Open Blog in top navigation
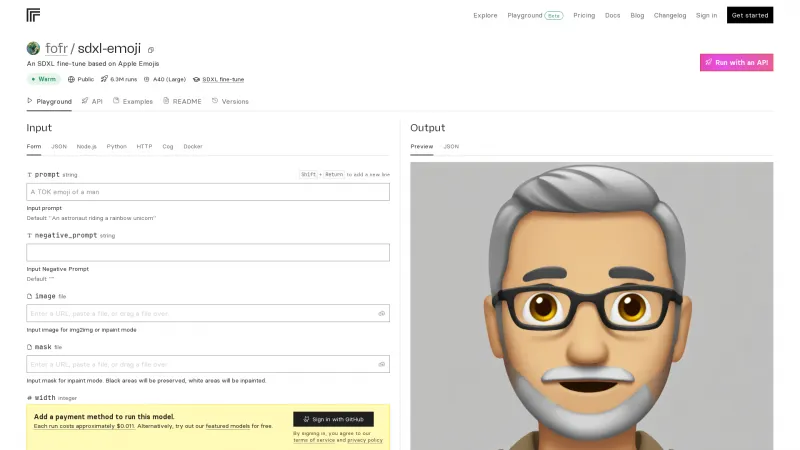The width and height of the screenshot is (800, 450). [637, 15]
